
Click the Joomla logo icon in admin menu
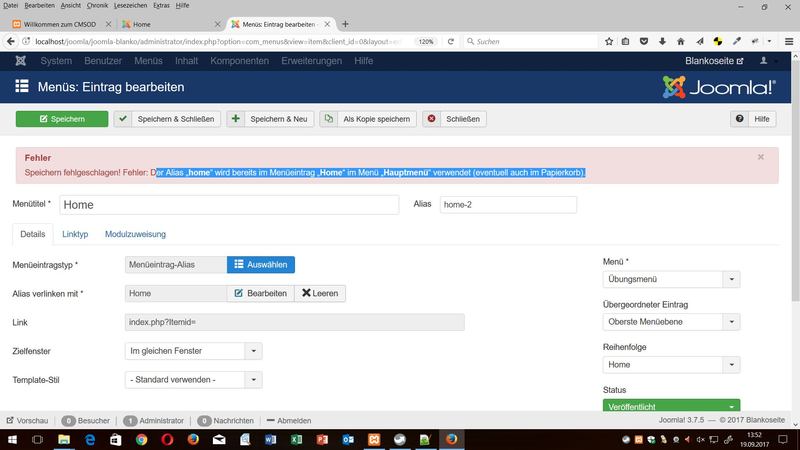tap(20, 61)
